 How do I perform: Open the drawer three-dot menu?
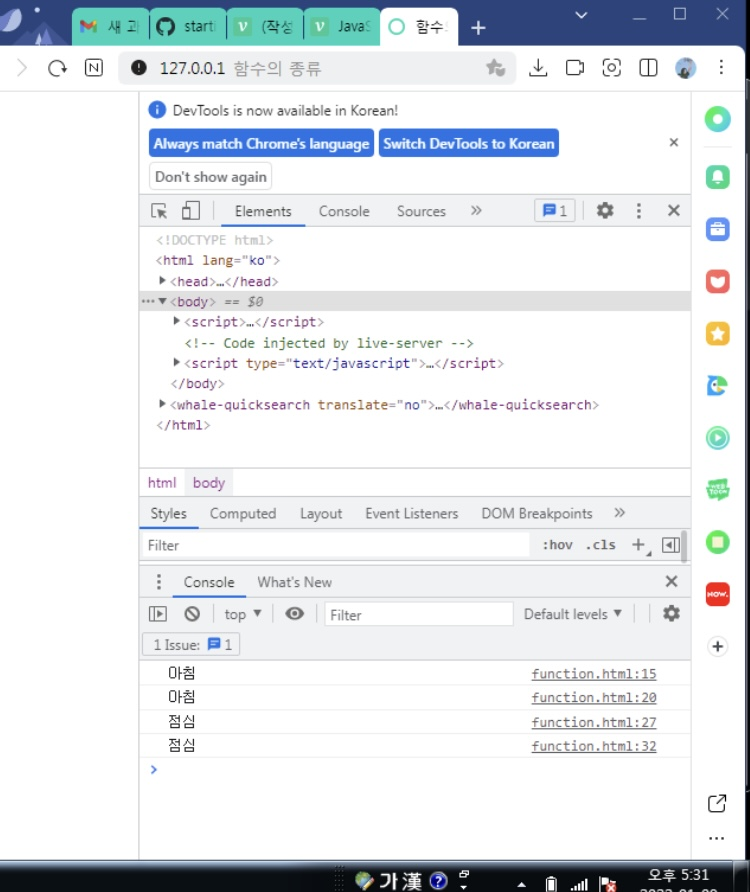[159, 581]
